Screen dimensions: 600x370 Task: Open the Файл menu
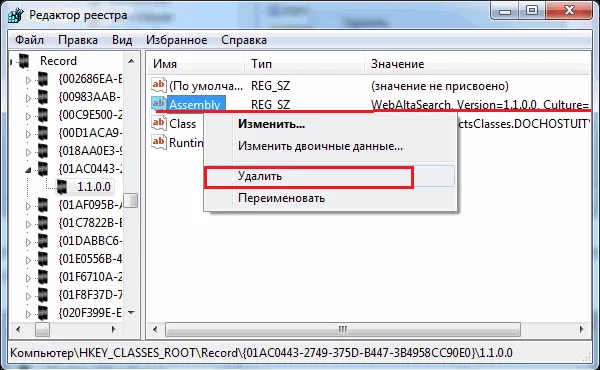pos(29,40)
